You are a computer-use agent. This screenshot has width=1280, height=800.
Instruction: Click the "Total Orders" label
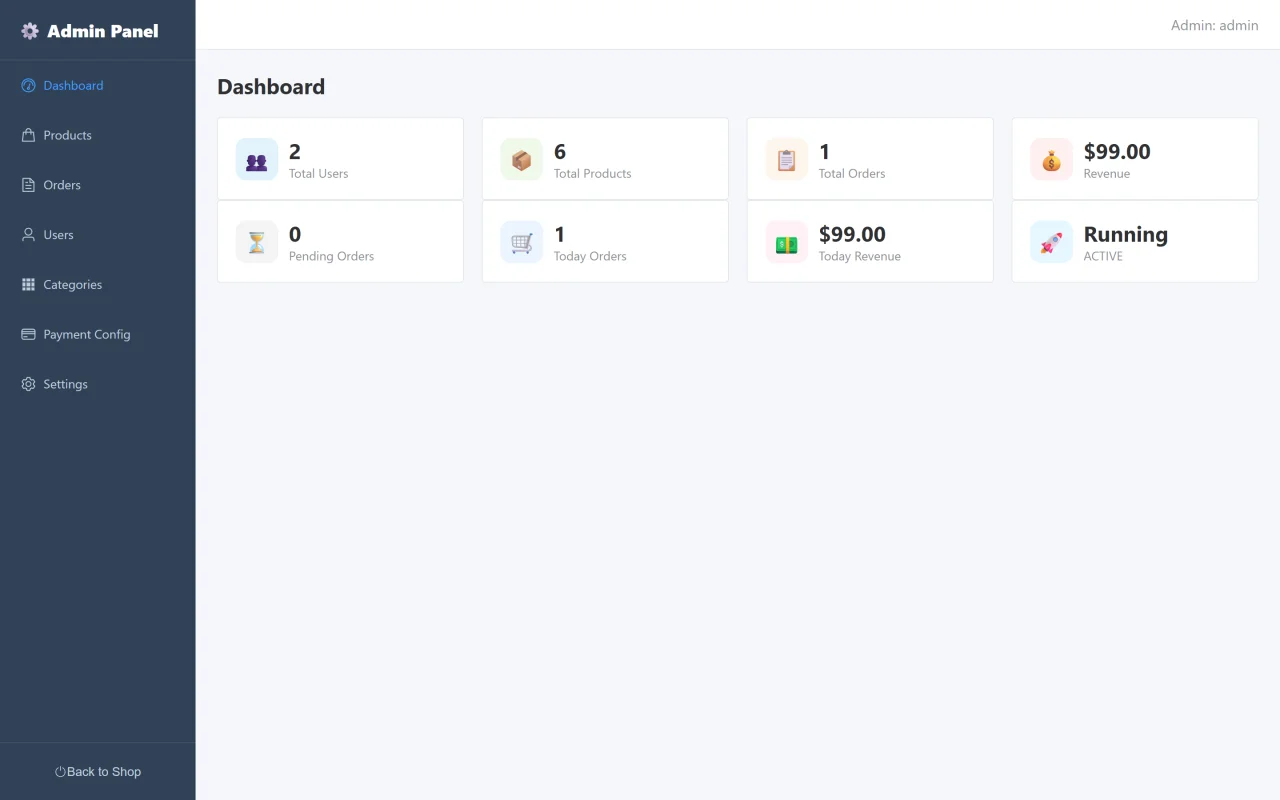(852, 174)
